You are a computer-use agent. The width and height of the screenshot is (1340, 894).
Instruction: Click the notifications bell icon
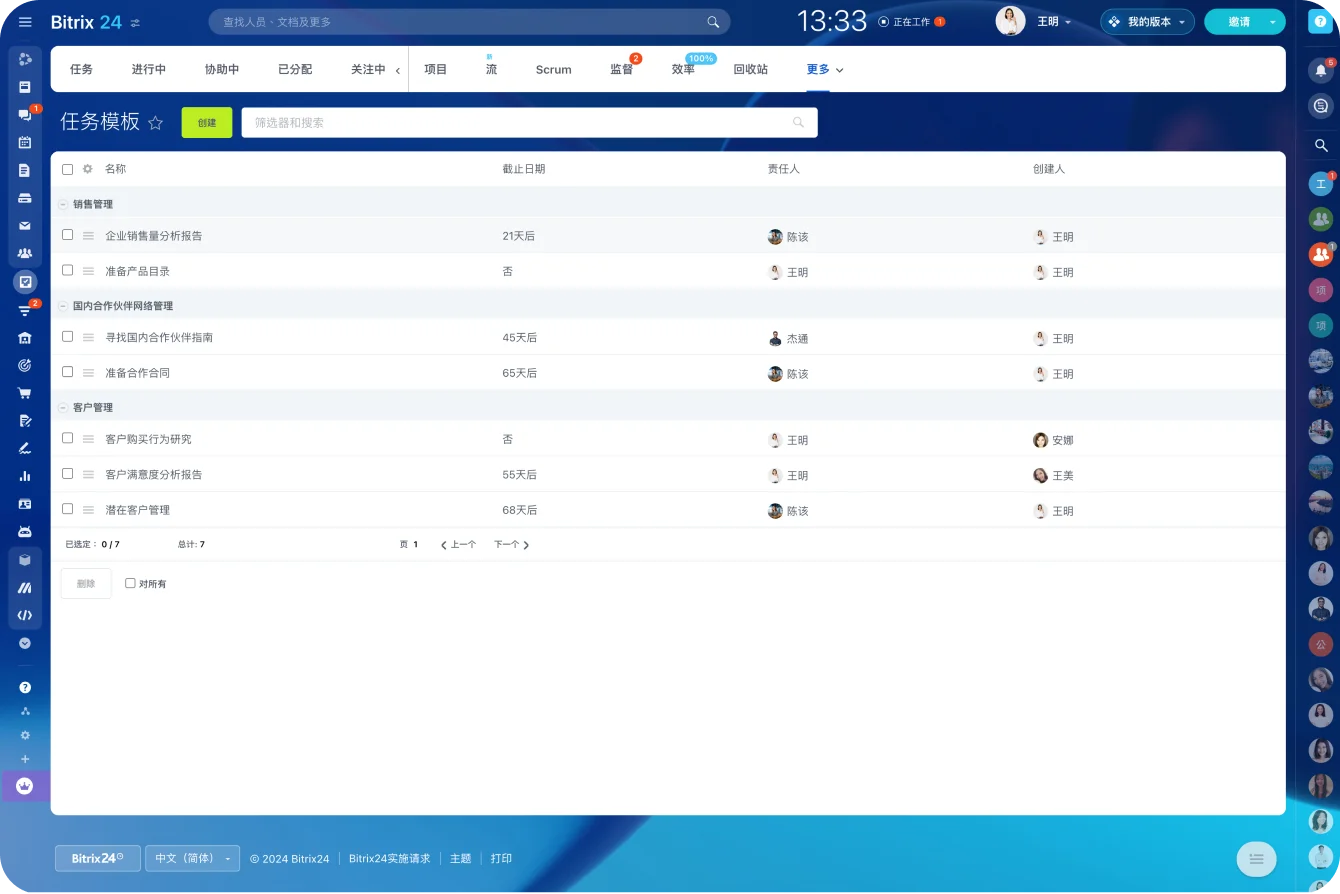coord(1321,71)
